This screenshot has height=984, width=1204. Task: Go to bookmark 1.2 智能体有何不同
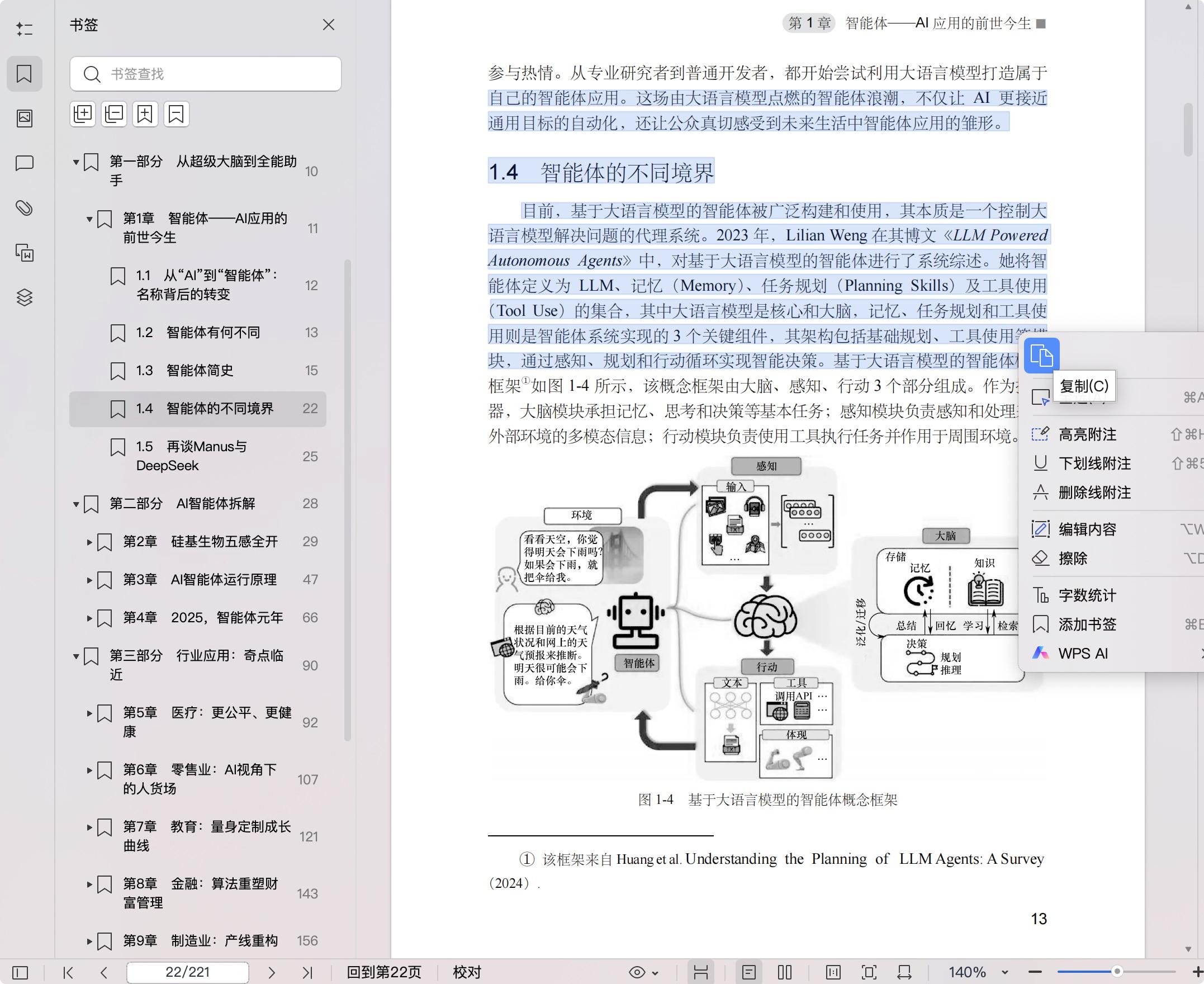point(198,333)
